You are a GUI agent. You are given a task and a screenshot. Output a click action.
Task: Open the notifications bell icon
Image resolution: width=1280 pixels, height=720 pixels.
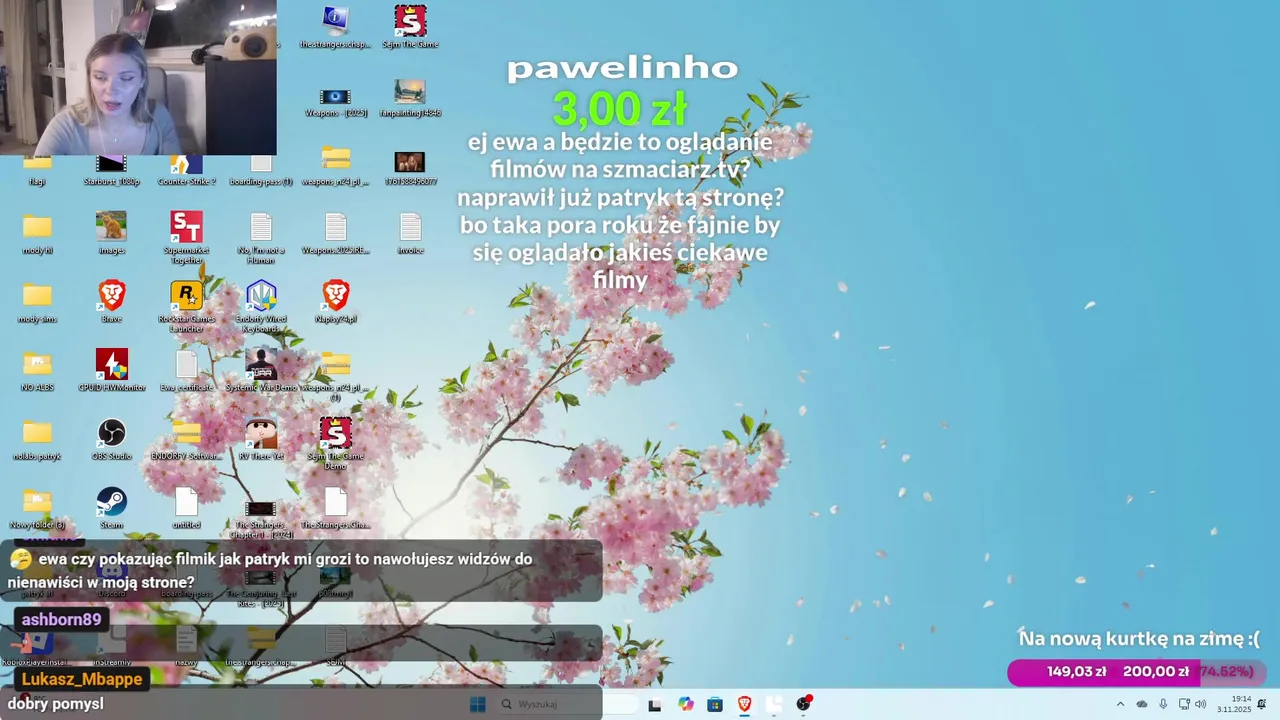pos(1262,704)
